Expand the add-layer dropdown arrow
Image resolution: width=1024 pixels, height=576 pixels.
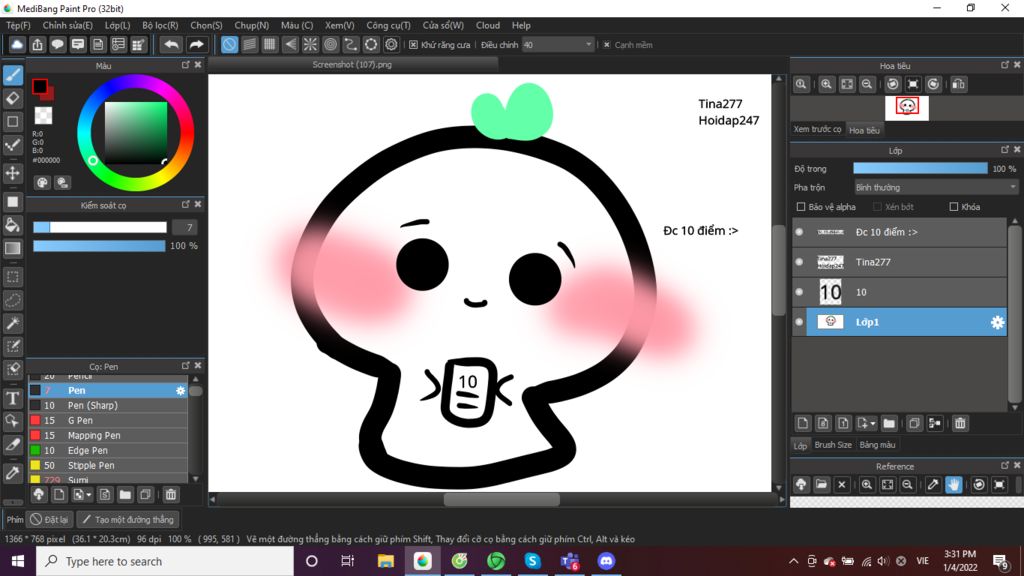click(x=872, y=424)
